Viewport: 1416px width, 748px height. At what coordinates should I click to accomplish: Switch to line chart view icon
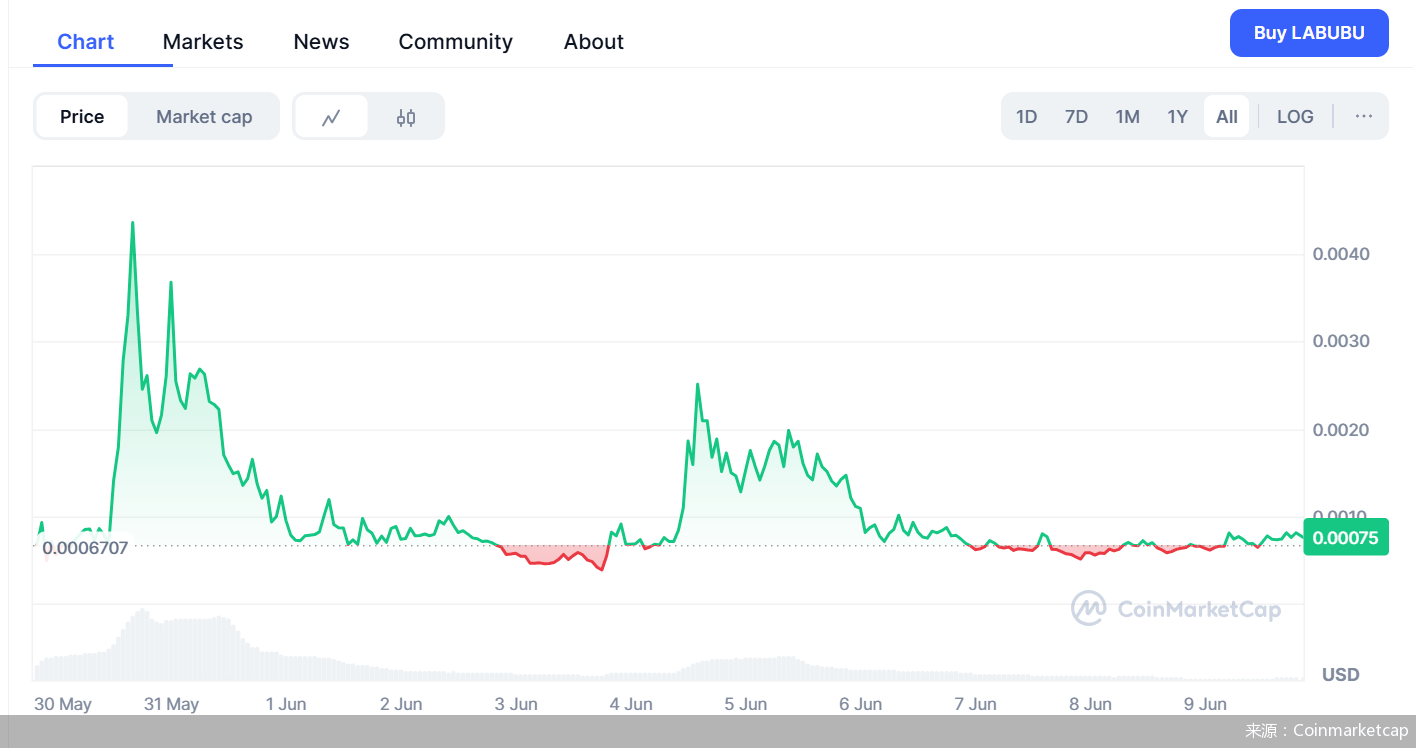point(331,117)
